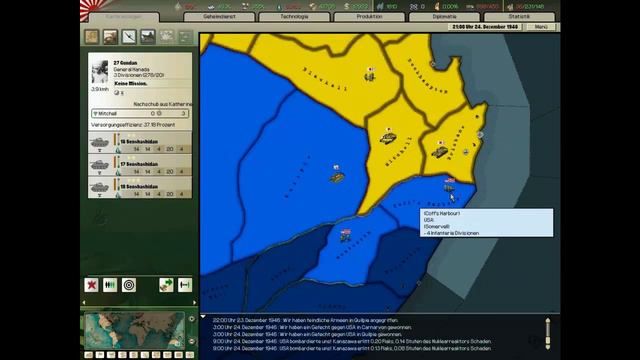Select the eighth map-filter button below minimap
The image size is (640, 360).
(x=167, y=355)
